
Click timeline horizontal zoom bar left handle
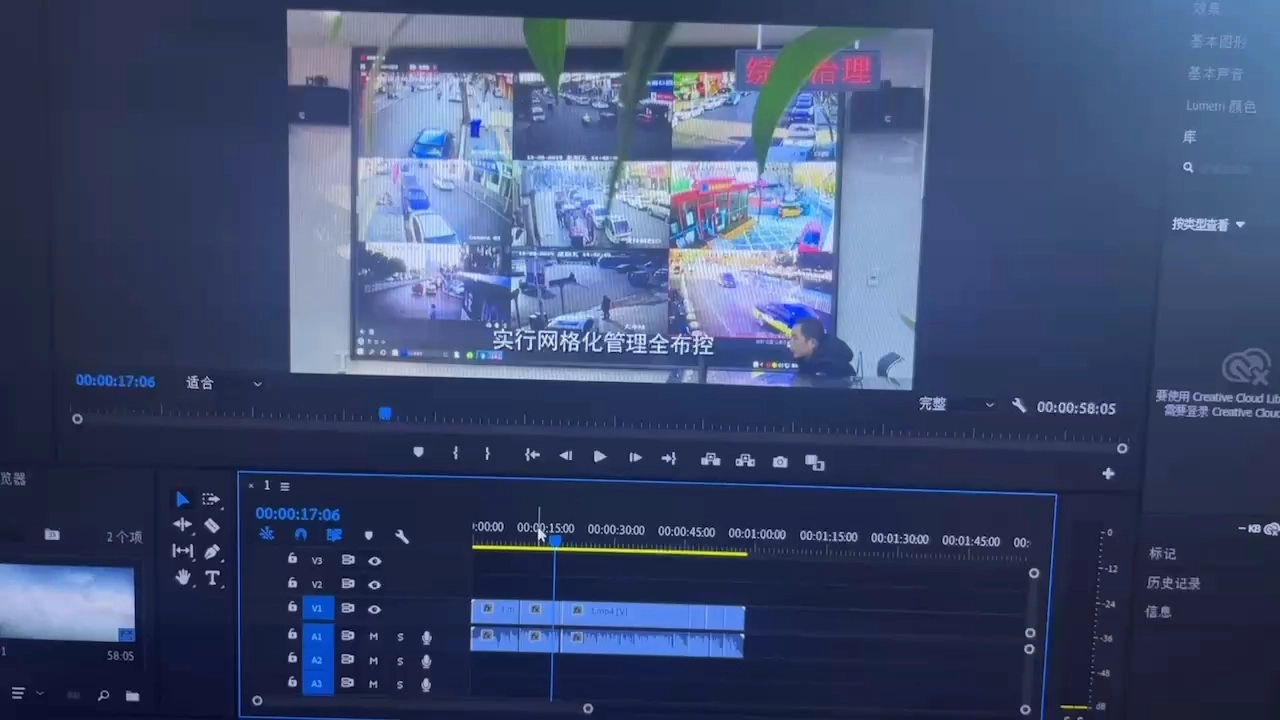point(257,701)
